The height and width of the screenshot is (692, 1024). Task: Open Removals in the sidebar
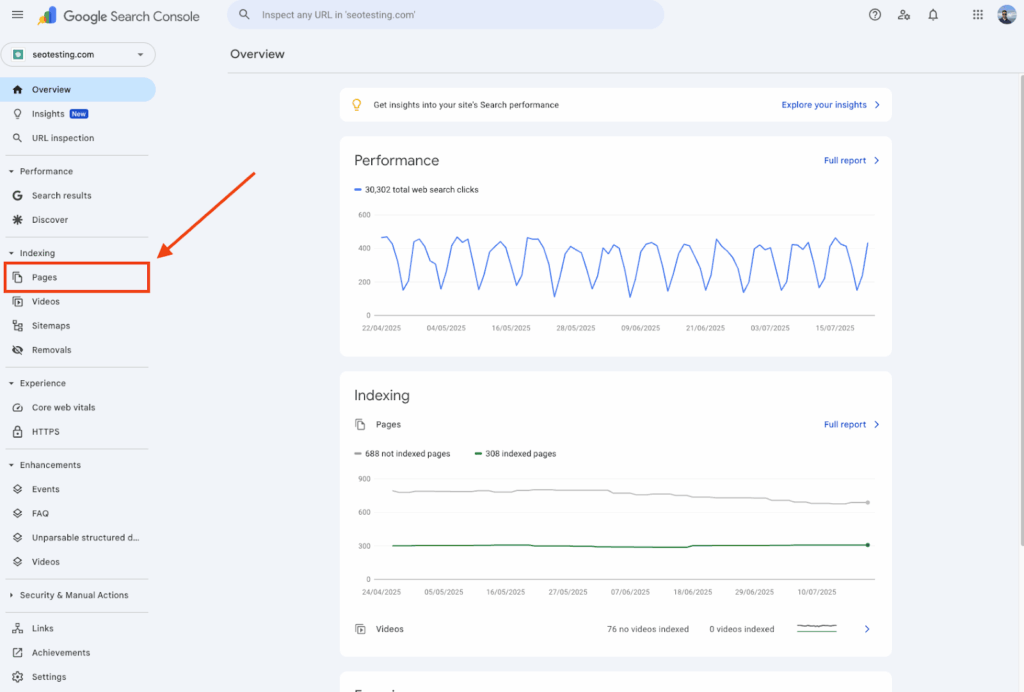pyautogui.click(x=52, y=350)
